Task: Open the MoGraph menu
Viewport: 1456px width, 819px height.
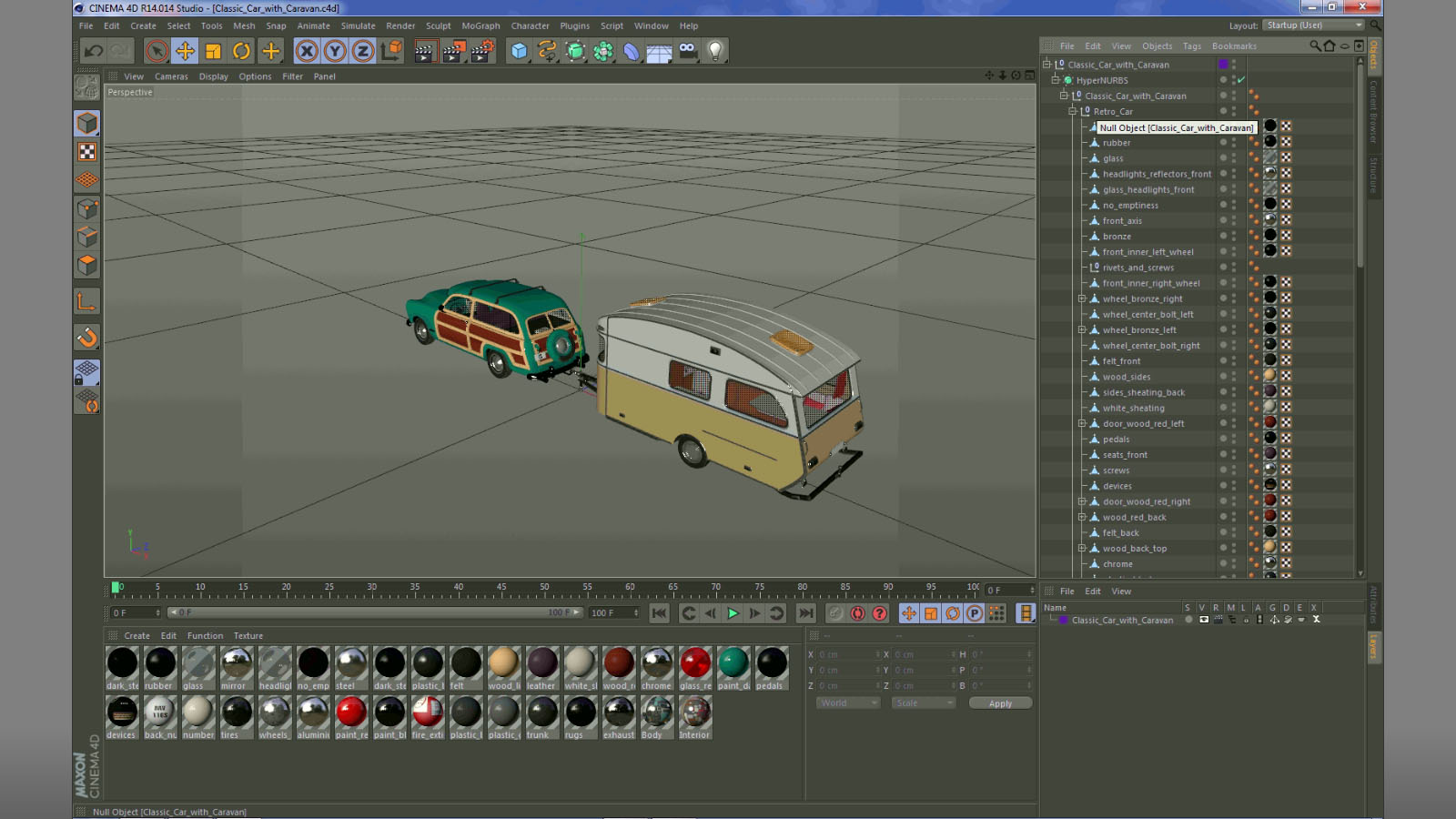Action: [480, 26]
